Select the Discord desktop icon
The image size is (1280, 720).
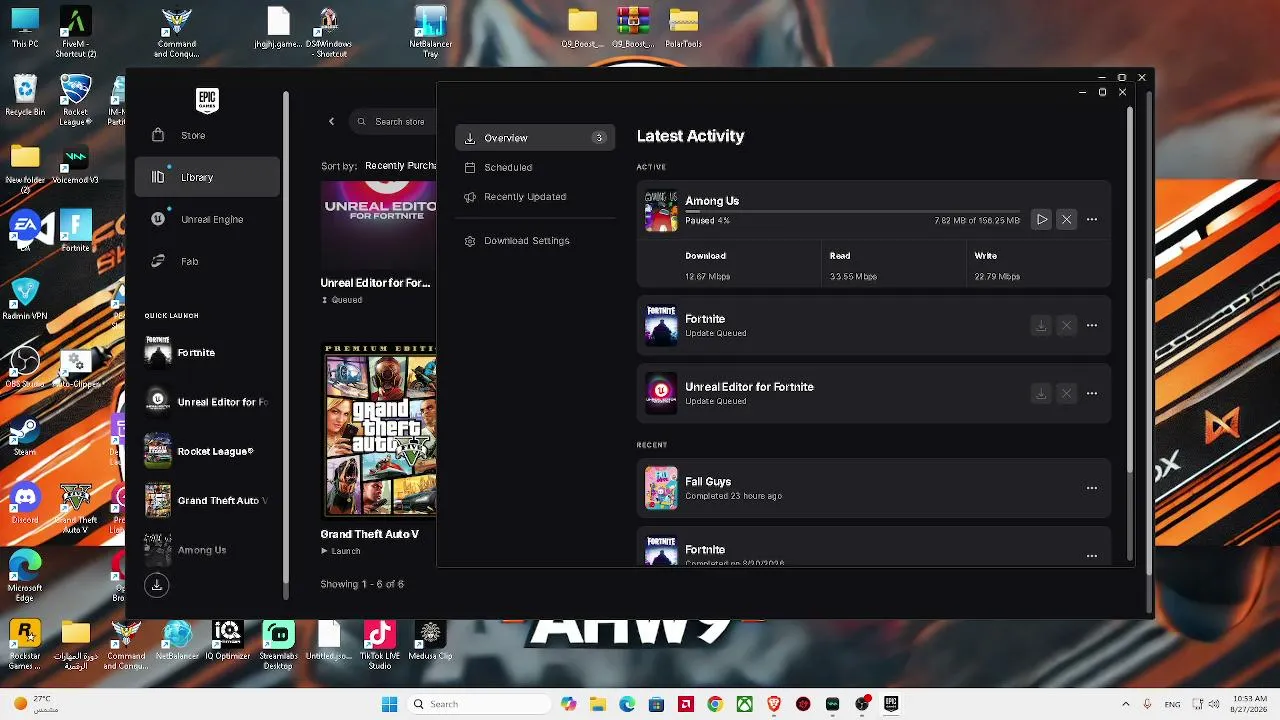tap(25, 502)
